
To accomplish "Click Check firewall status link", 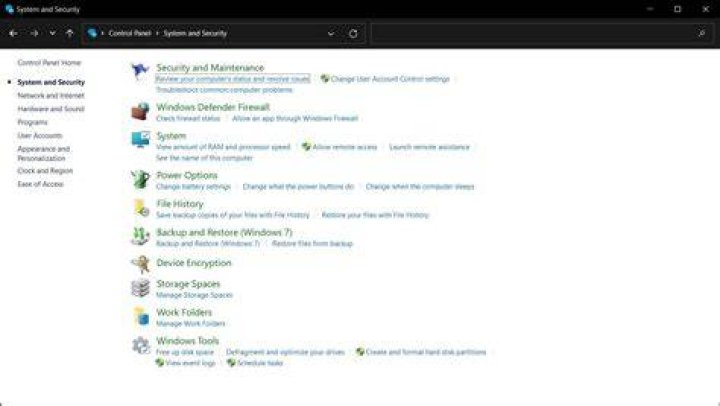I will point(188,118).
